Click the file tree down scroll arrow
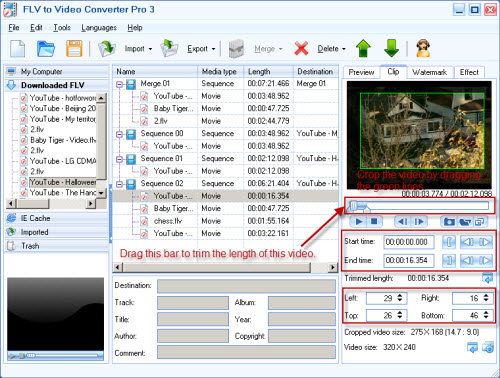 (x=101, y=193)
